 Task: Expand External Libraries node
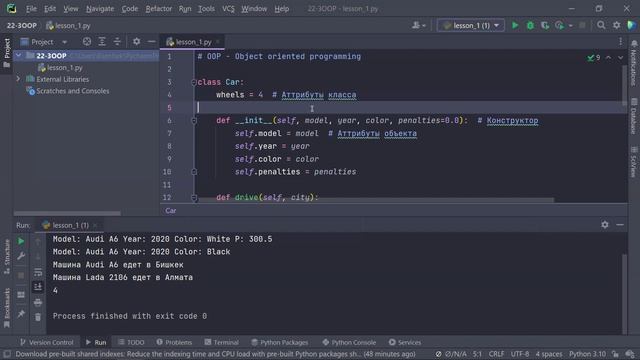18,79
